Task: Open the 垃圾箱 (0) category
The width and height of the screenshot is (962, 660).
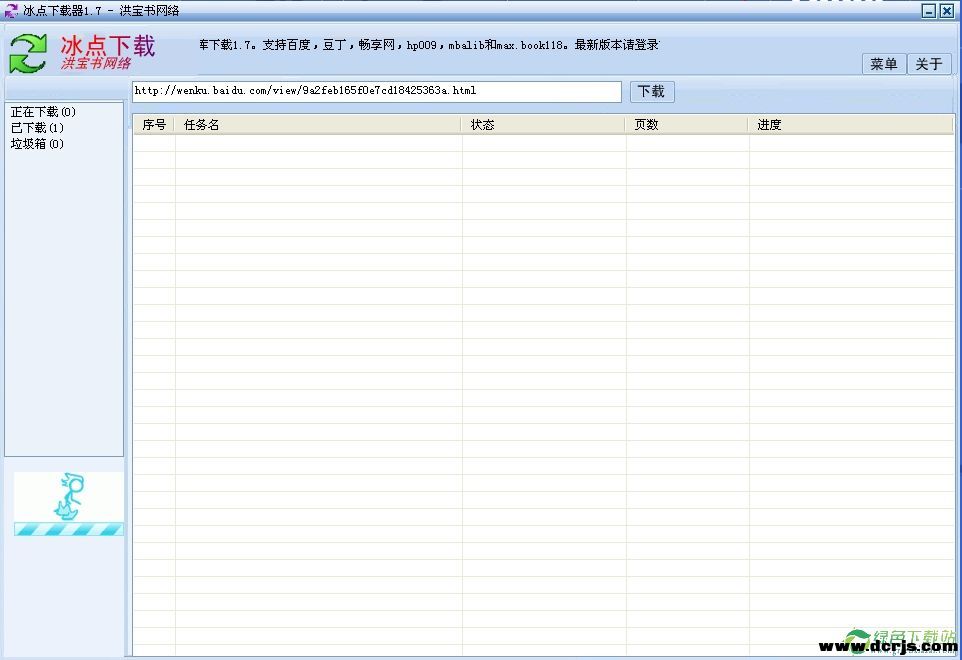Action: [37, 144]
